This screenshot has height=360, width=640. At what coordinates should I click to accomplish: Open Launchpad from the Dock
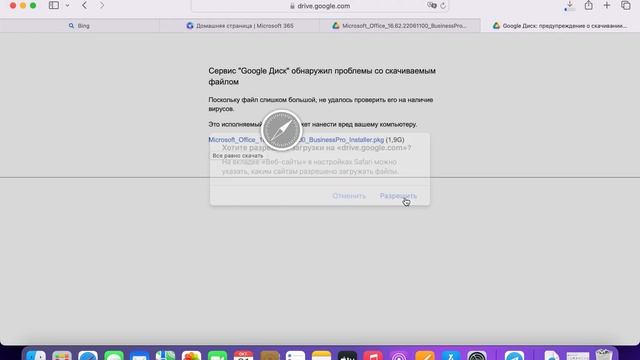point(62,355)
